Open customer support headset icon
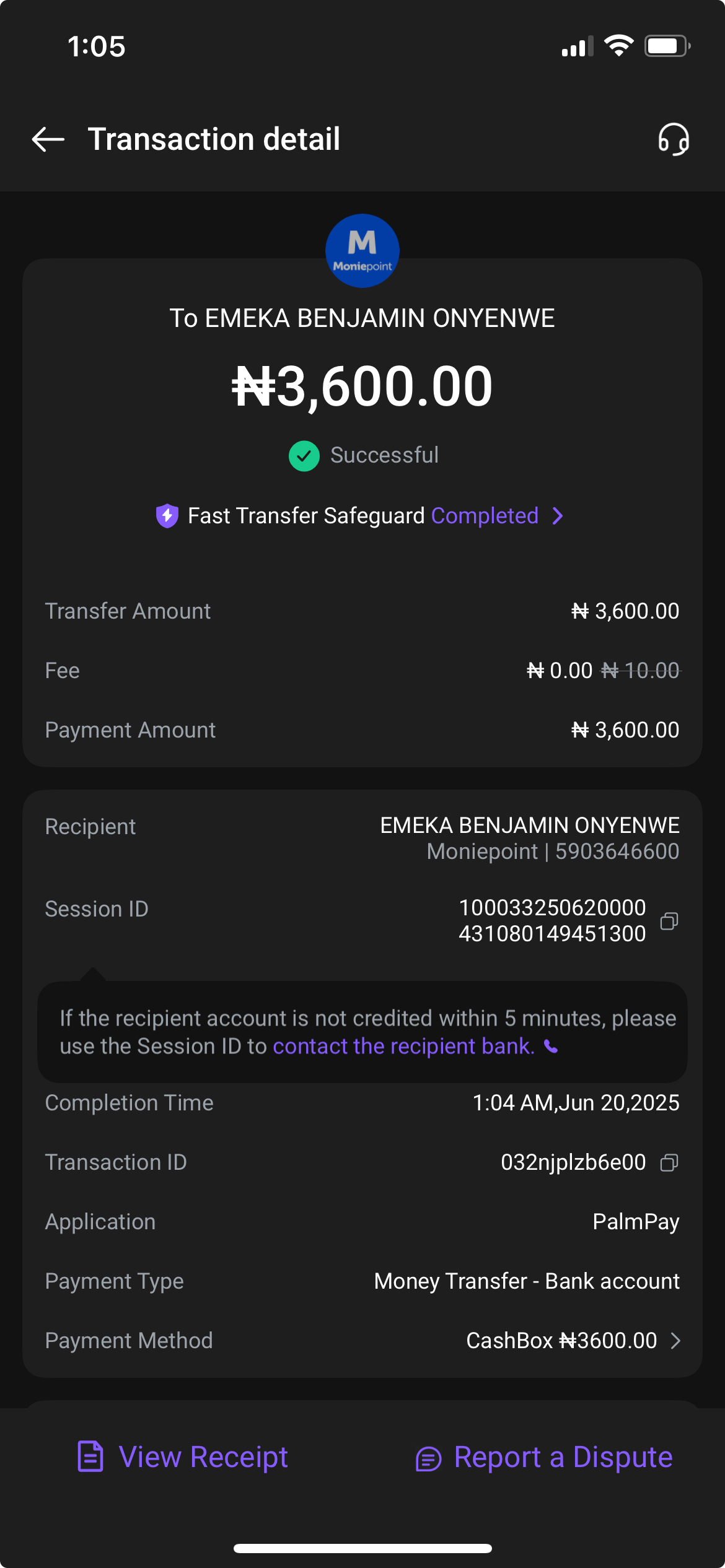Viewport: 725px width, 1568px height. [x=674, y=139]
